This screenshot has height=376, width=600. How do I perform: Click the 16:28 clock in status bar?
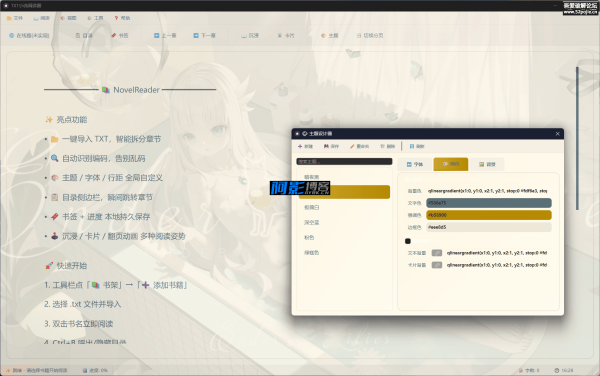564,370
